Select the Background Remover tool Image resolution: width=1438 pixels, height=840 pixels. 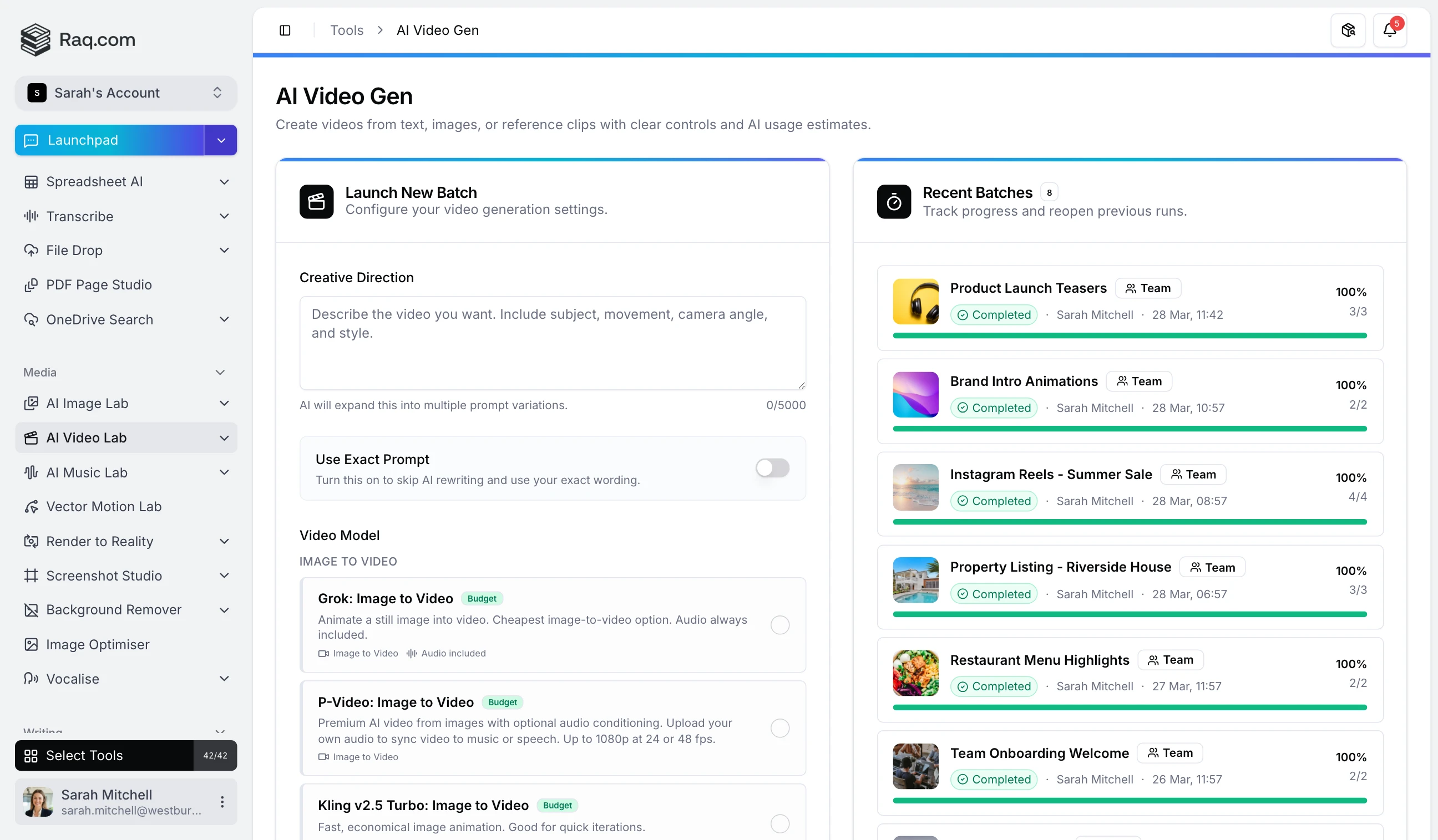114,609
